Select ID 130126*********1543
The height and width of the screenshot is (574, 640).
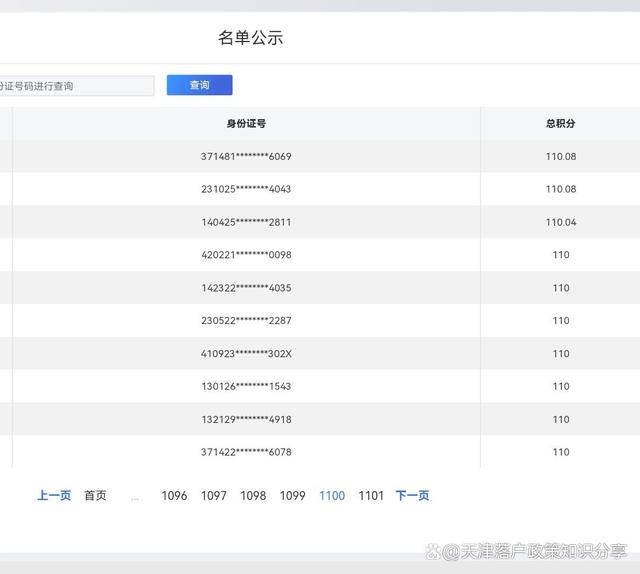[x=246, y=386]
